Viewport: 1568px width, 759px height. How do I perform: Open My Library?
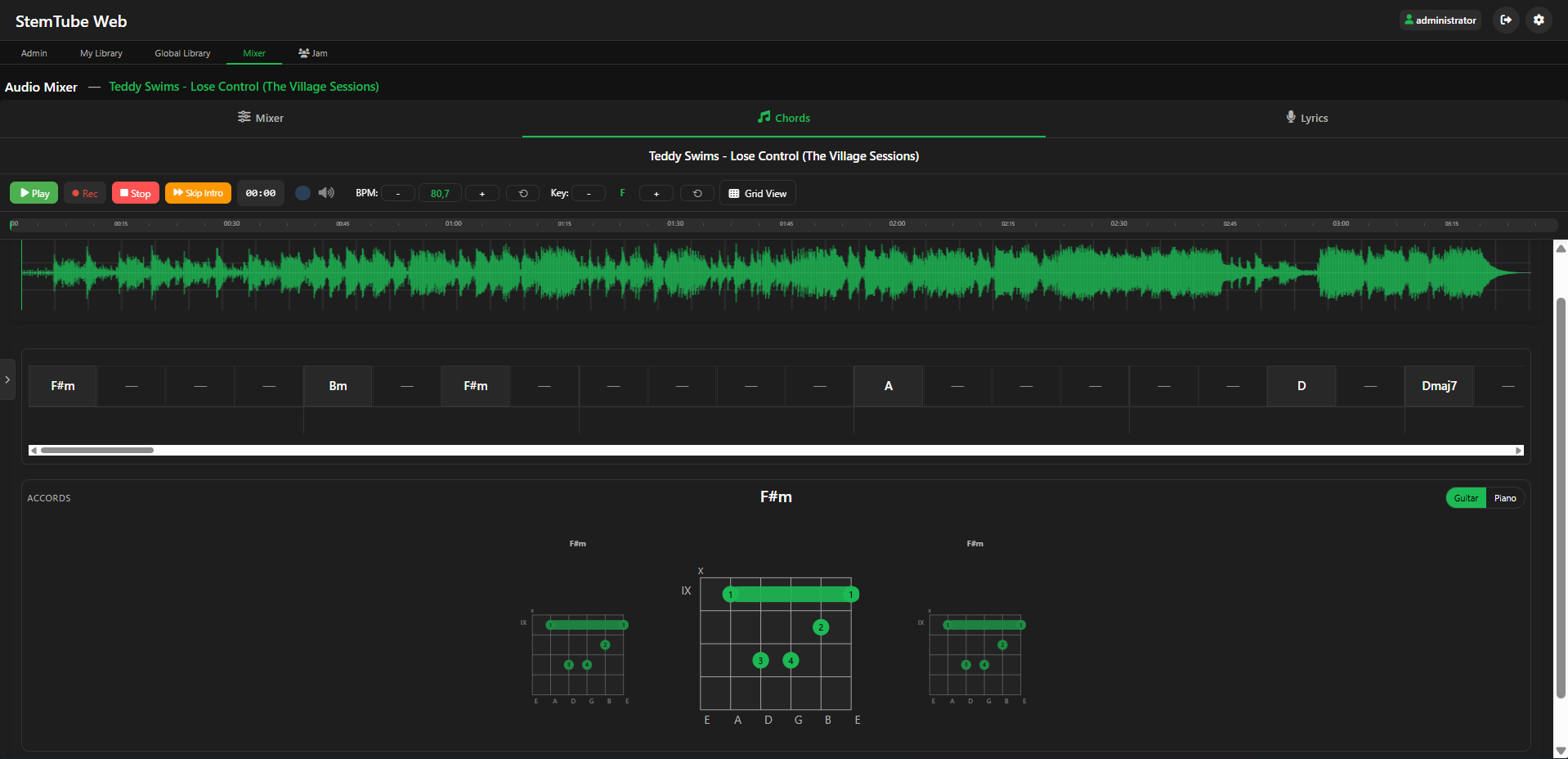tap(101, 53)
